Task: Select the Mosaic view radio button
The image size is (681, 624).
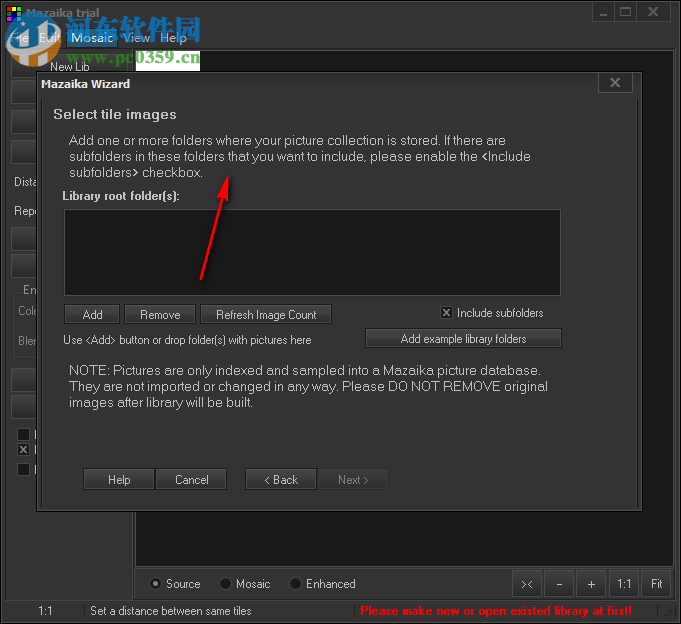Action: pyautogui.click(x=225, y=584)
